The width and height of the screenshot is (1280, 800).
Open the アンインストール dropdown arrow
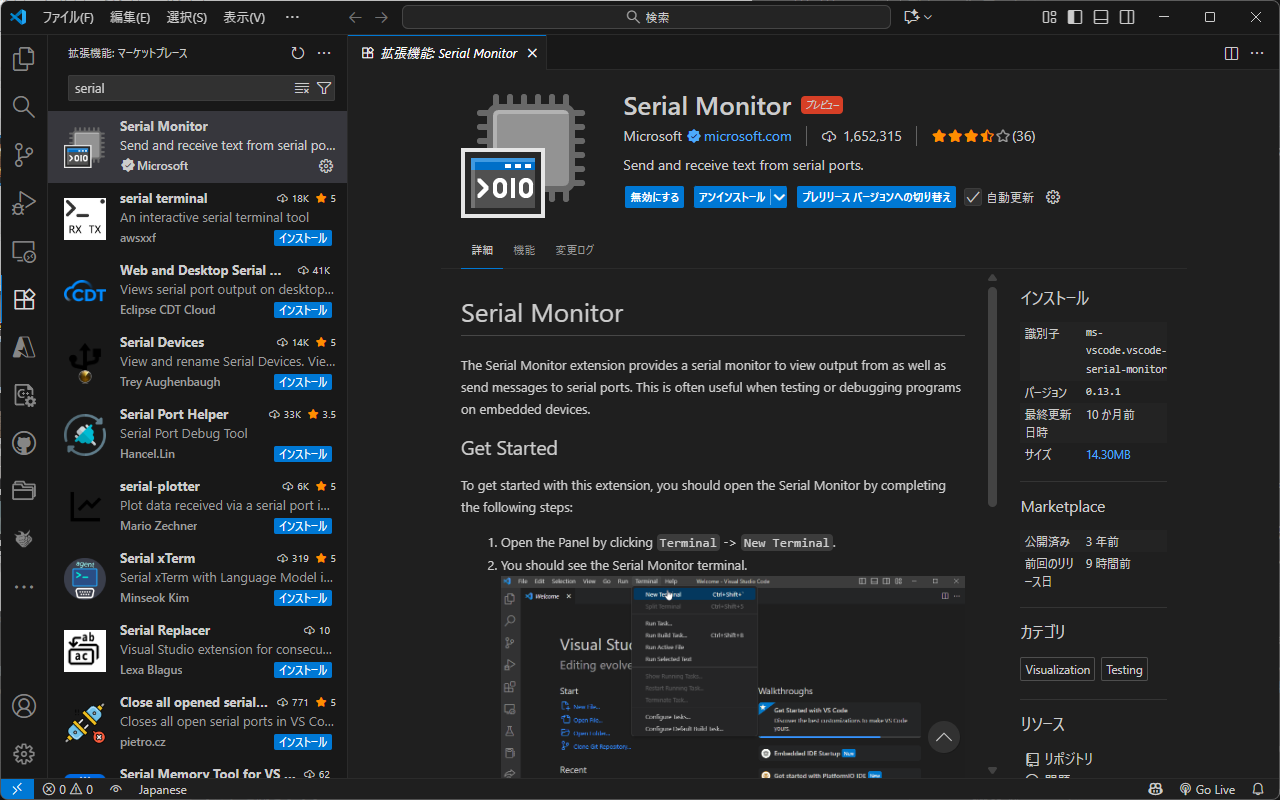tap(779, 197)
